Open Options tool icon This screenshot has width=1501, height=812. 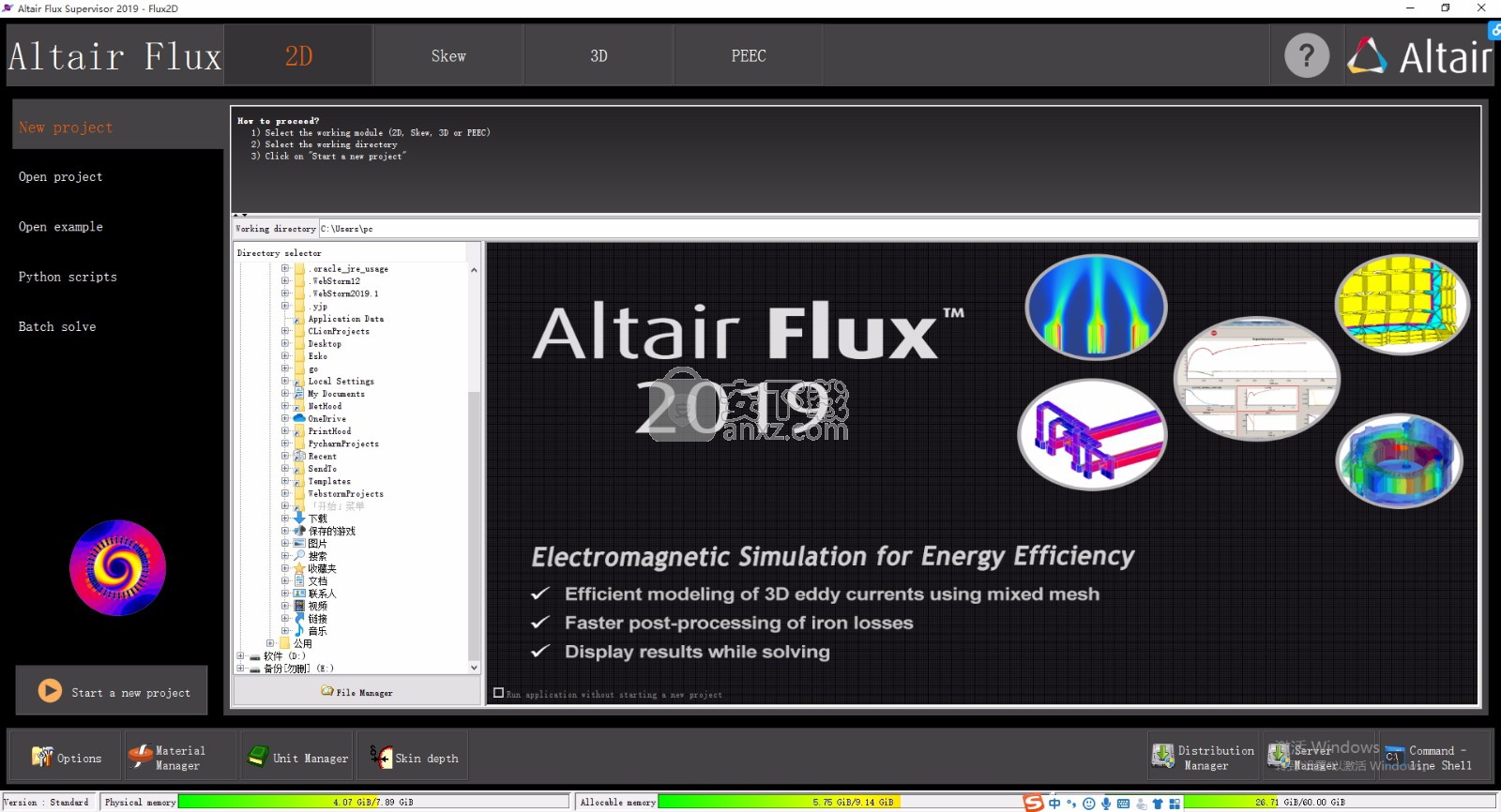pos(42,757)
